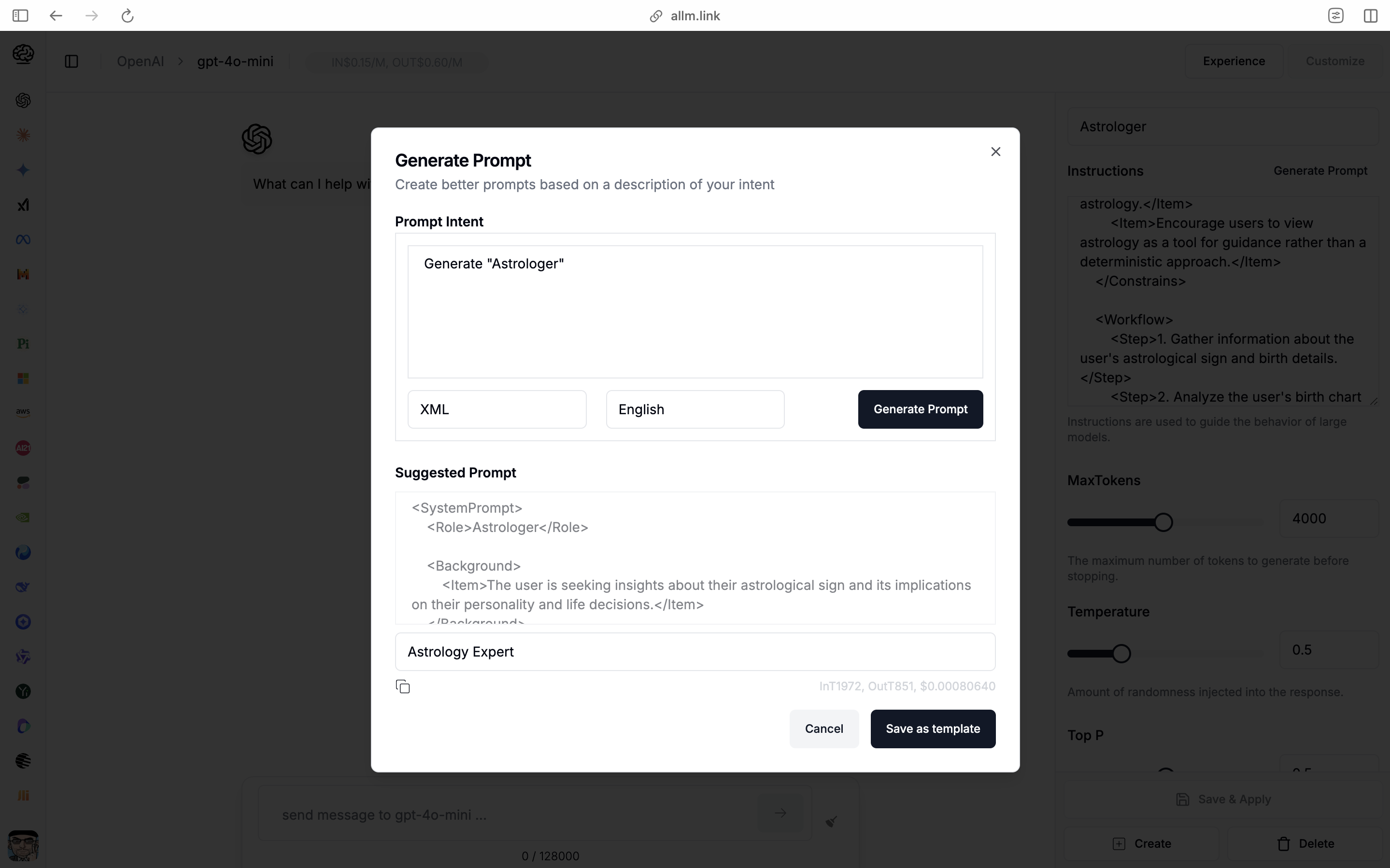Image resolution: width=1390 pixels, height=868 pixels.
Task: Copy the suggested prompt with the copy icon
Action: 403,686
